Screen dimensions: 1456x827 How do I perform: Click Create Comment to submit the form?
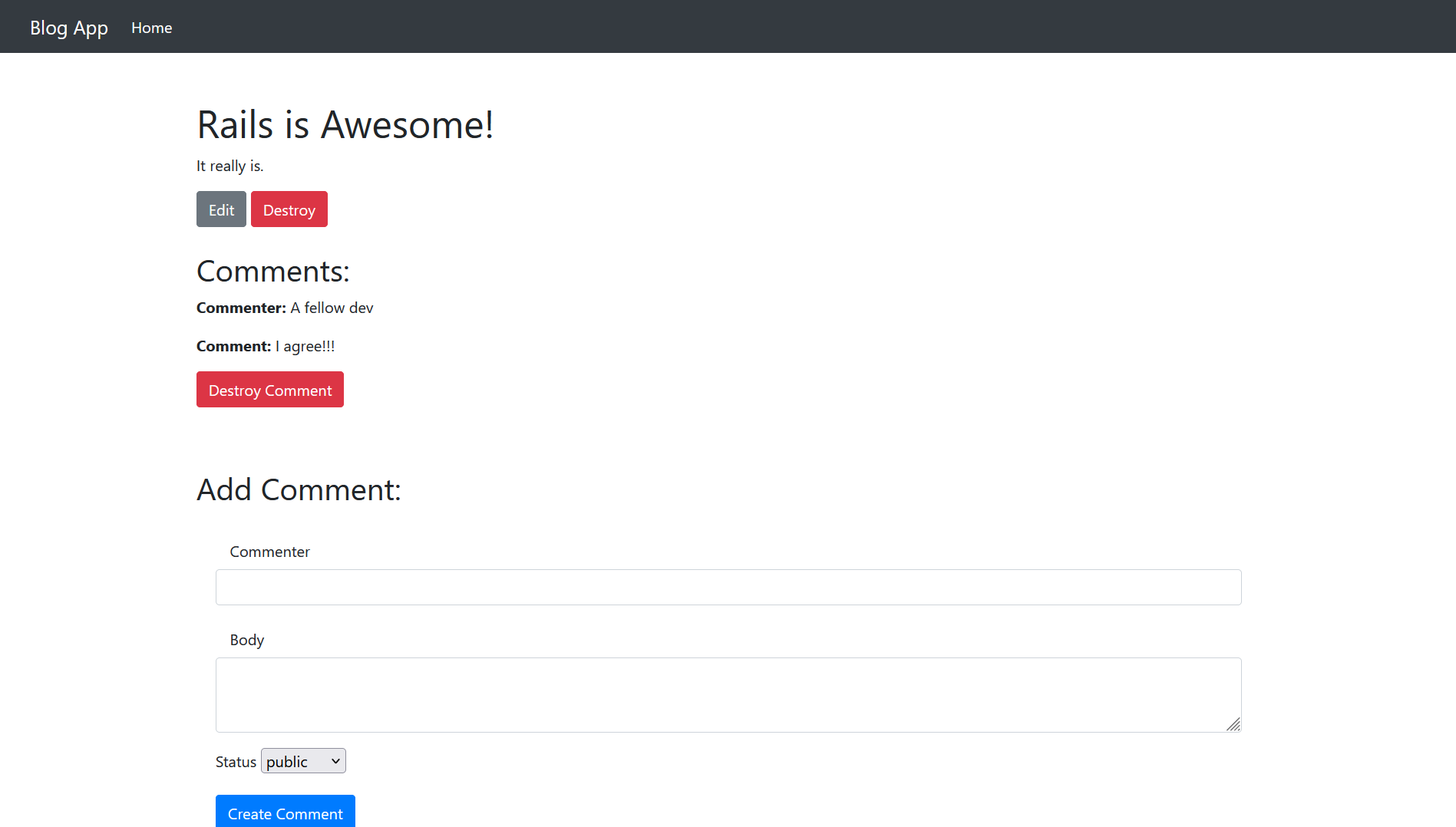coord(285,813)
